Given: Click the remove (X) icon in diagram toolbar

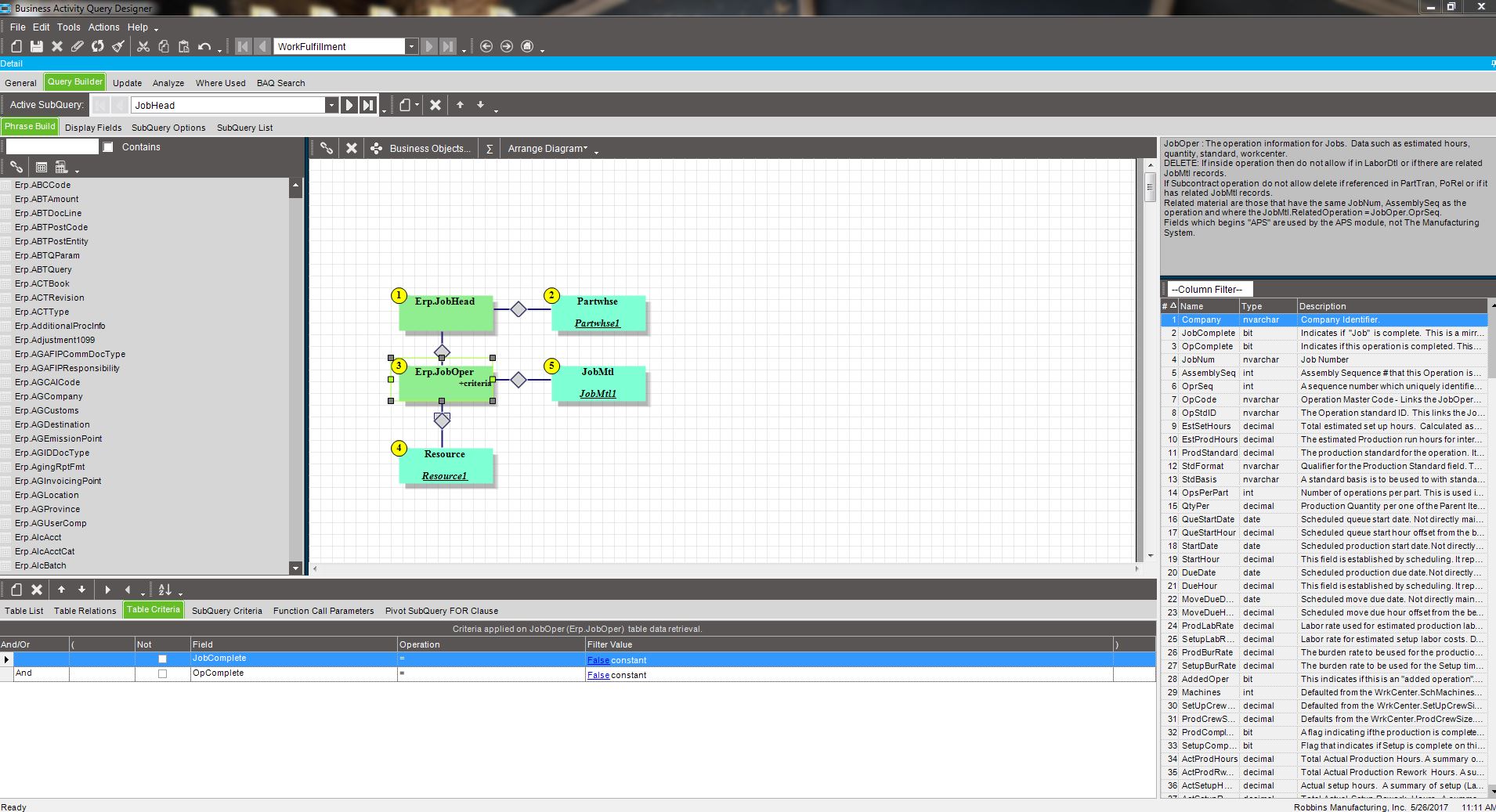Looking at the screenshot, I should coord(352,148).
